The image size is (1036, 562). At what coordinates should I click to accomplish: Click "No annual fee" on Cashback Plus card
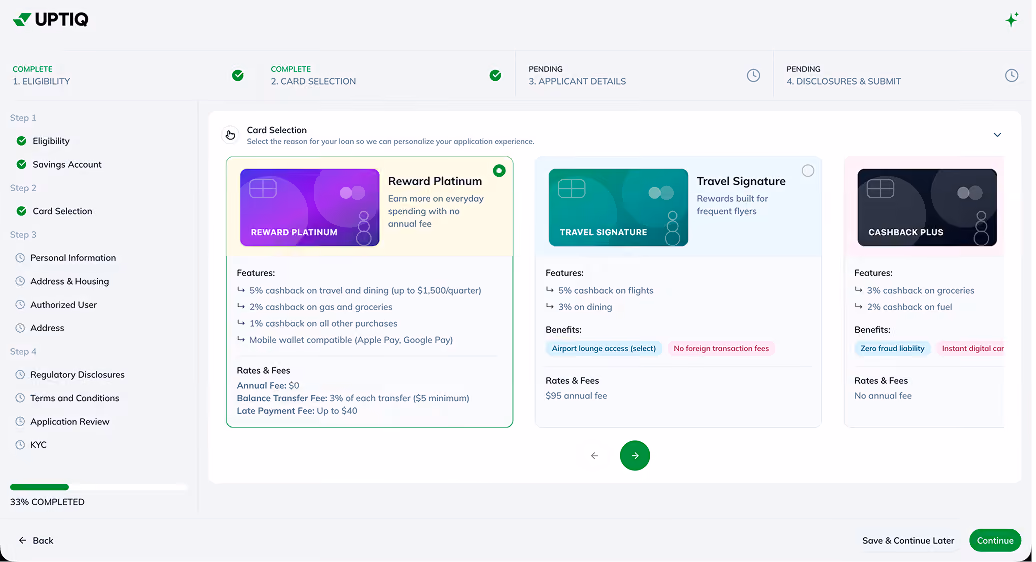pos(883,396)
